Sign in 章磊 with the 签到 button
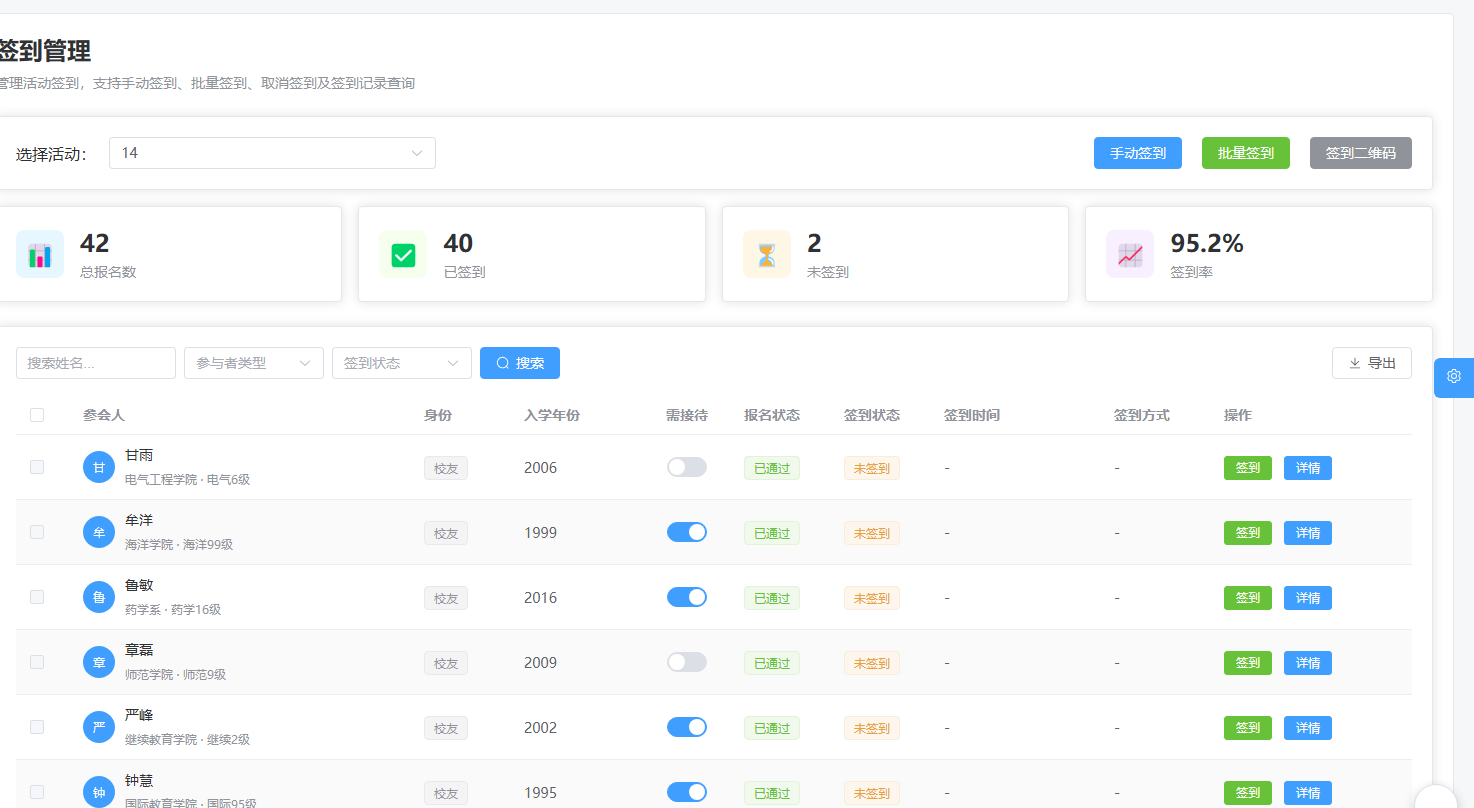The width and height of the screenshot is (1474, 808). click(1248, 663)
